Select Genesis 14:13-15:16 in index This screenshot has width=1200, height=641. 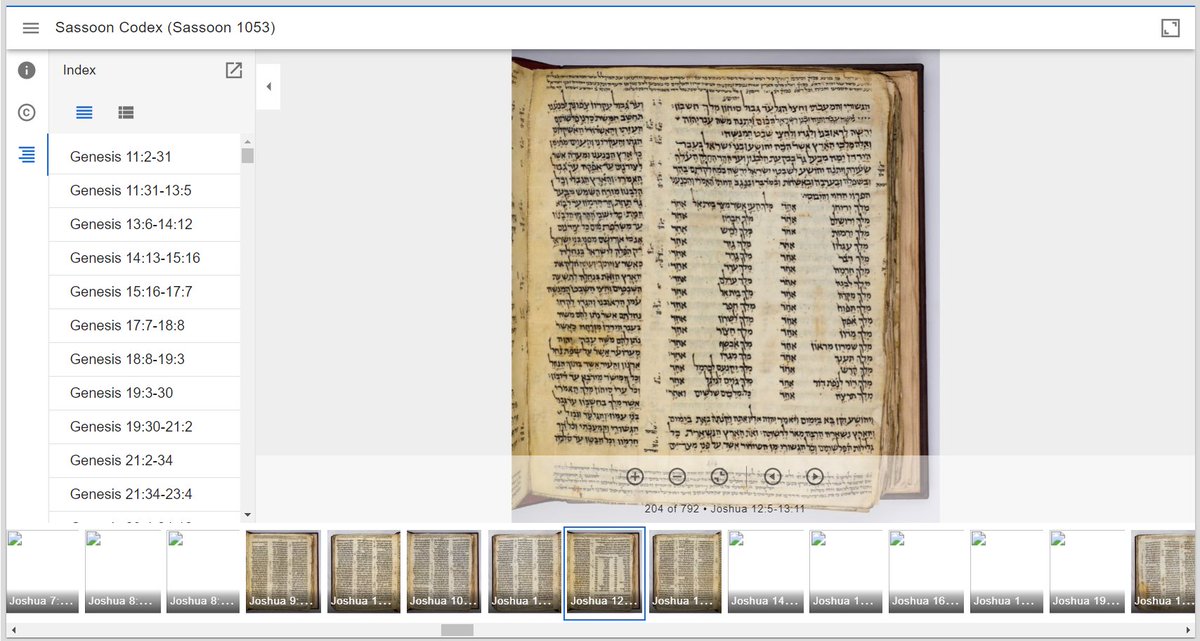point(145,258)
